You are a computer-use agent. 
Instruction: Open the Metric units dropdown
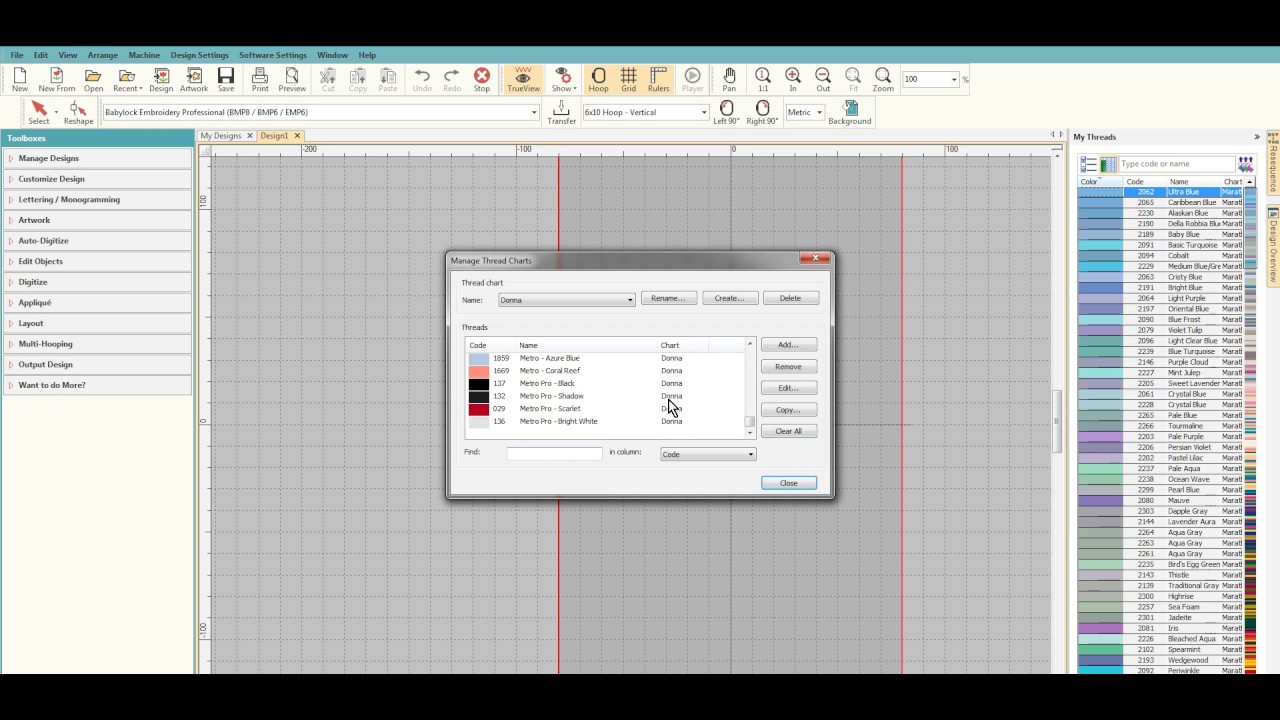[x=819, y=112]
